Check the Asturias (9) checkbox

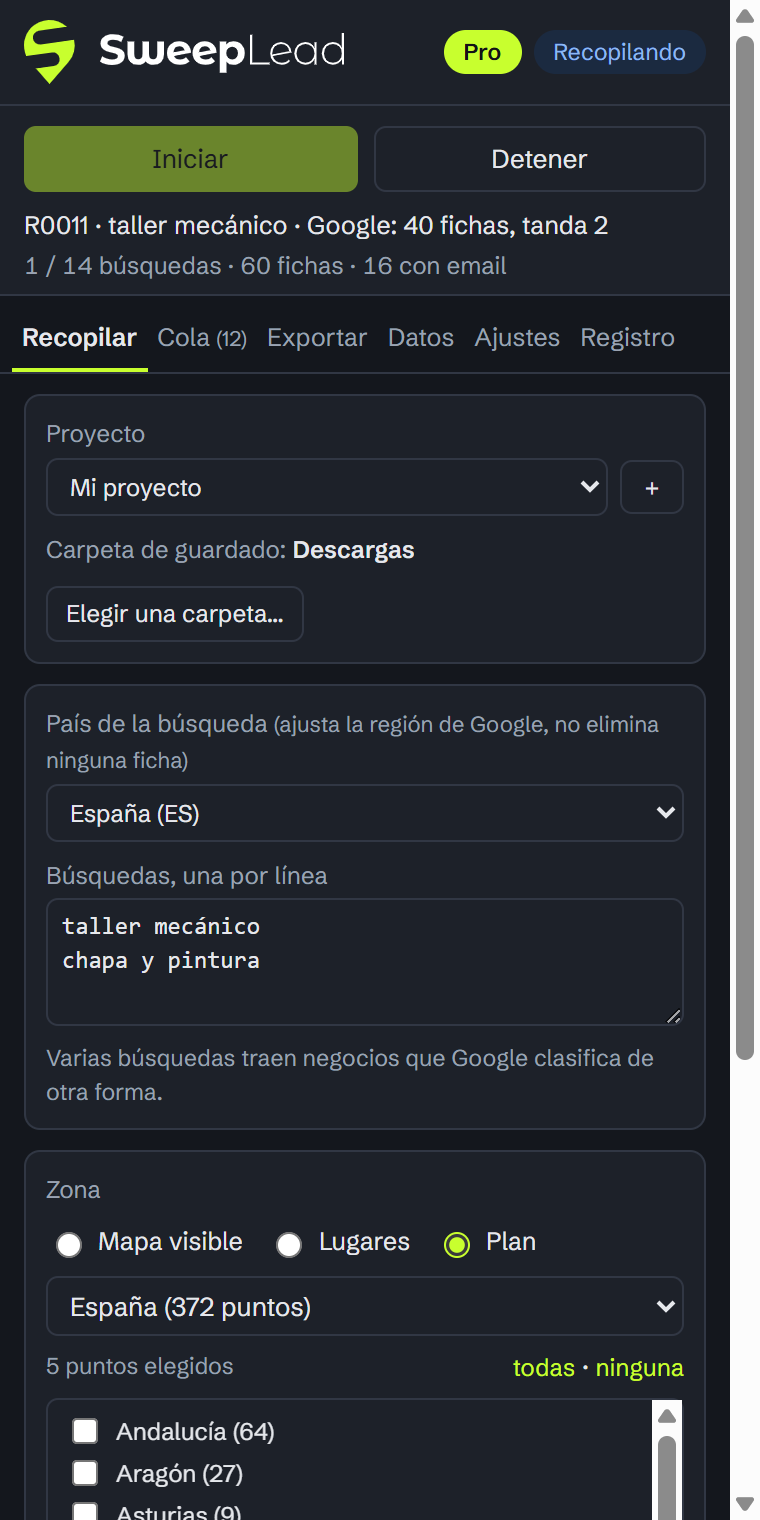85,1512
